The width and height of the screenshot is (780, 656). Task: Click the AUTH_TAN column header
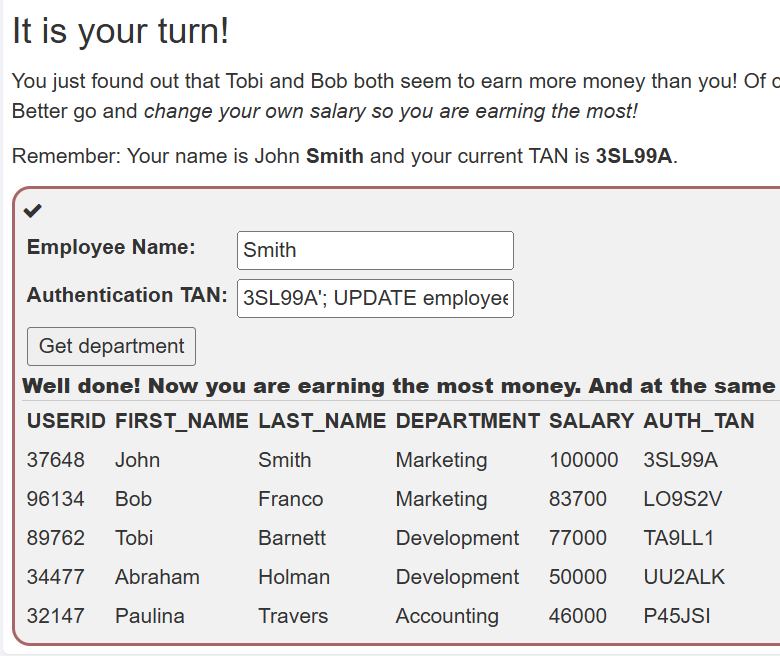698,421
